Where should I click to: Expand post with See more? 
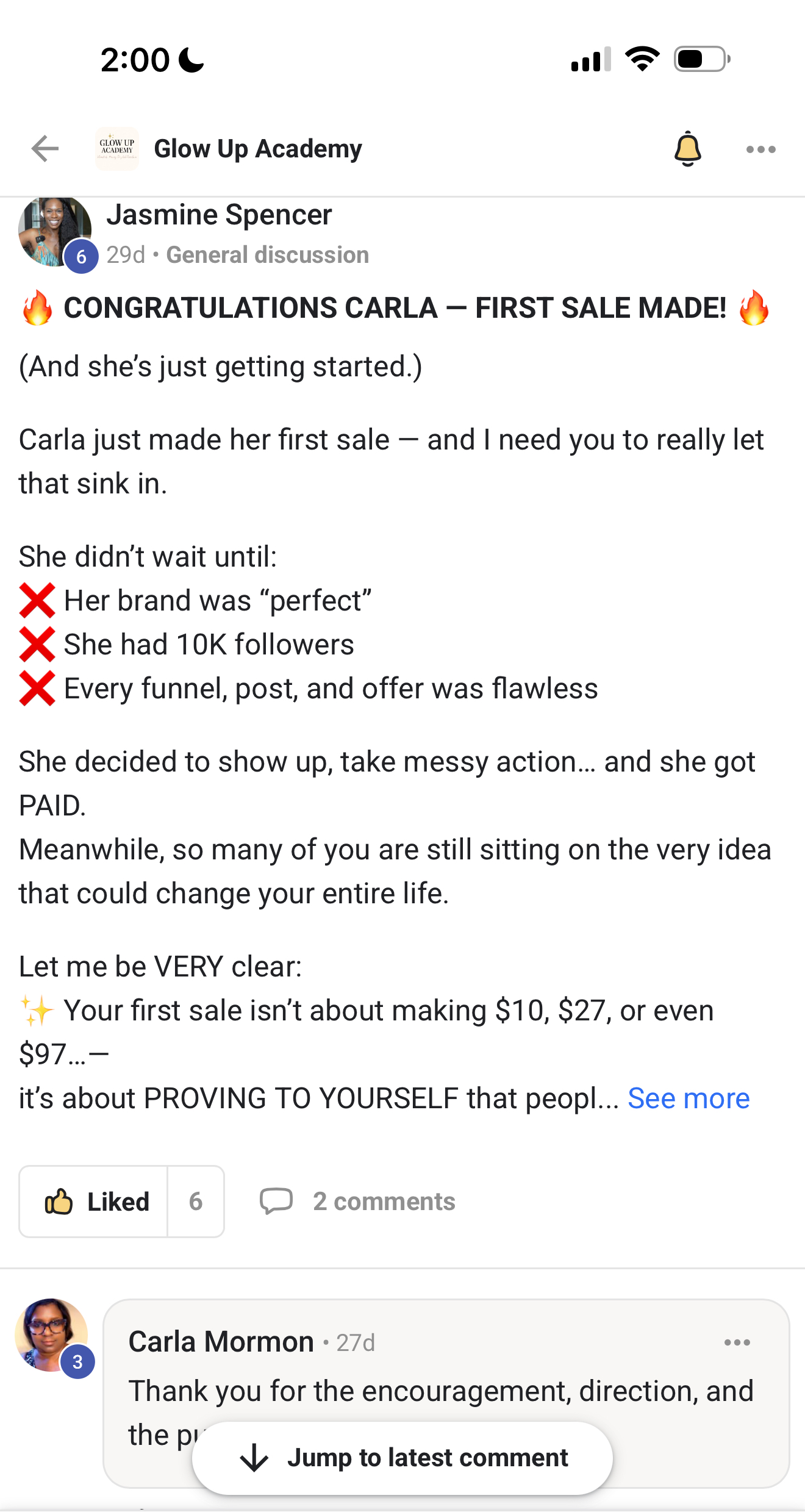(x=689, y=1098)
